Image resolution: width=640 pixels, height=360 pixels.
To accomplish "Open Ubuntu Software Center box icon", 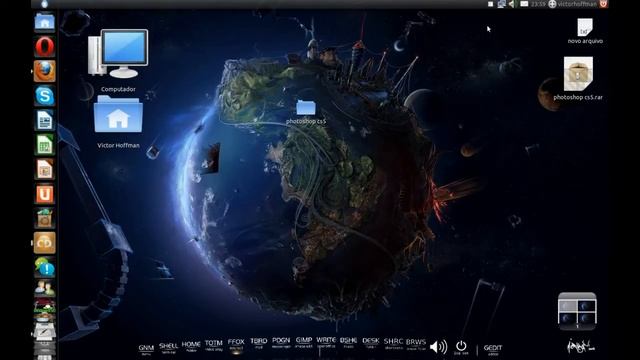I will tap(44, 218).
